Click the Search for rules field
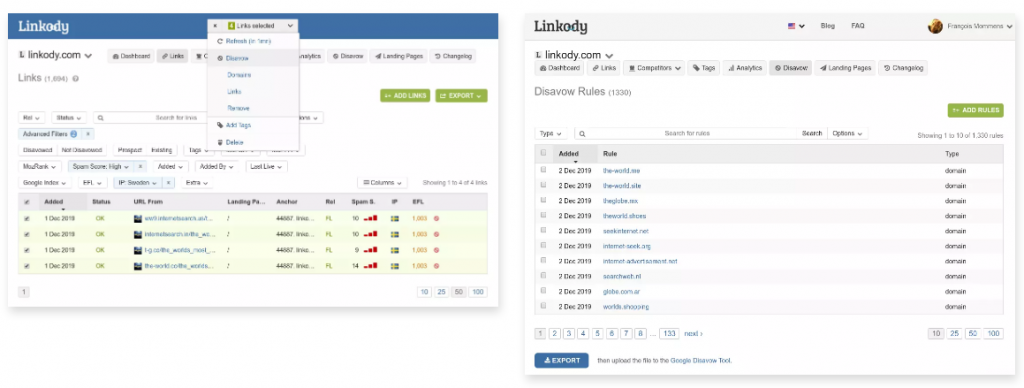The image size is (1024, 388). (686, 133)
